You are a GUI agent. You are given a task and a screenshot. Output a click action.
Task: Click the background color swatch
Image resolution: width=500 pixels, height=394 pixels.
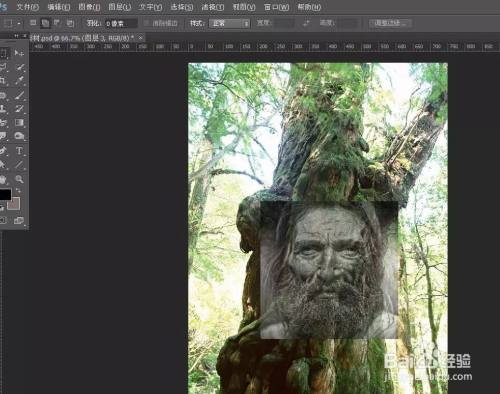[x=14, y=203]
